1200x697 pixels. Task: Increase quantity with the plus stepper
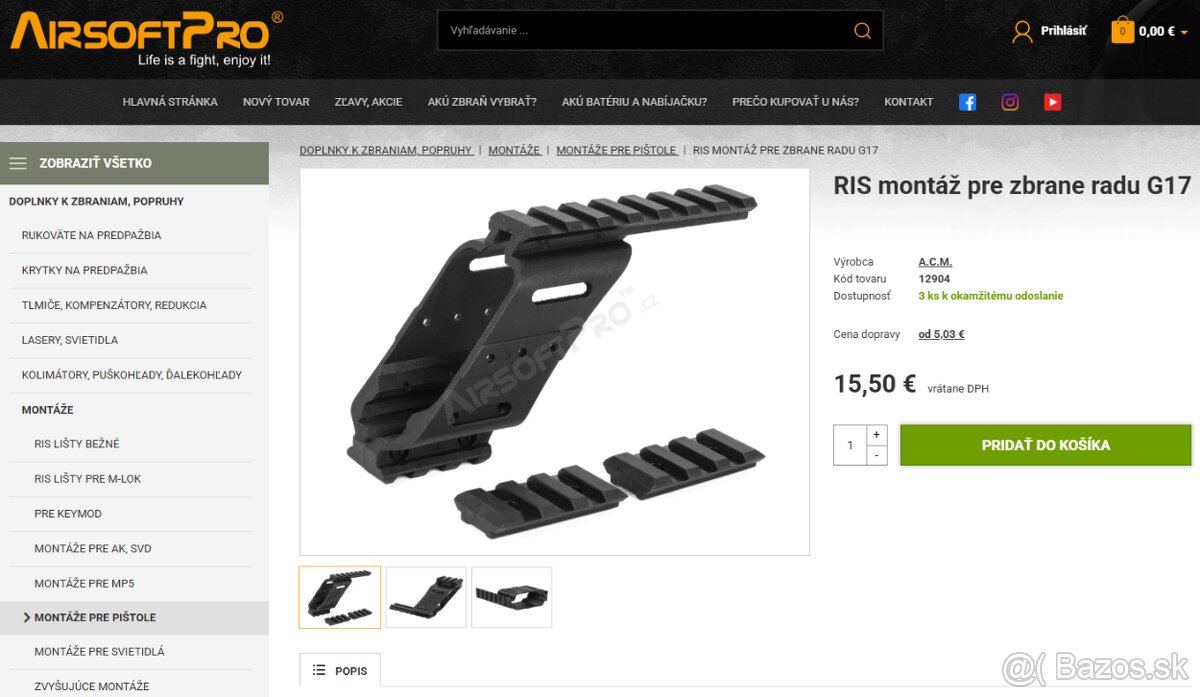pyautogui.click(x=877, y=435)
